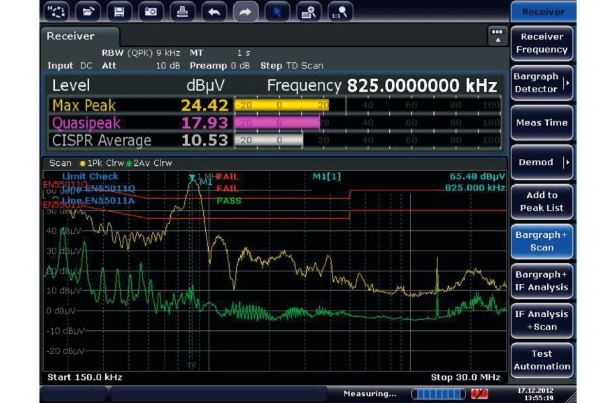Reset zoom with the 1:1 magnifier icon
The height and width of the screenshot is (403, 596).
(340, 12)
